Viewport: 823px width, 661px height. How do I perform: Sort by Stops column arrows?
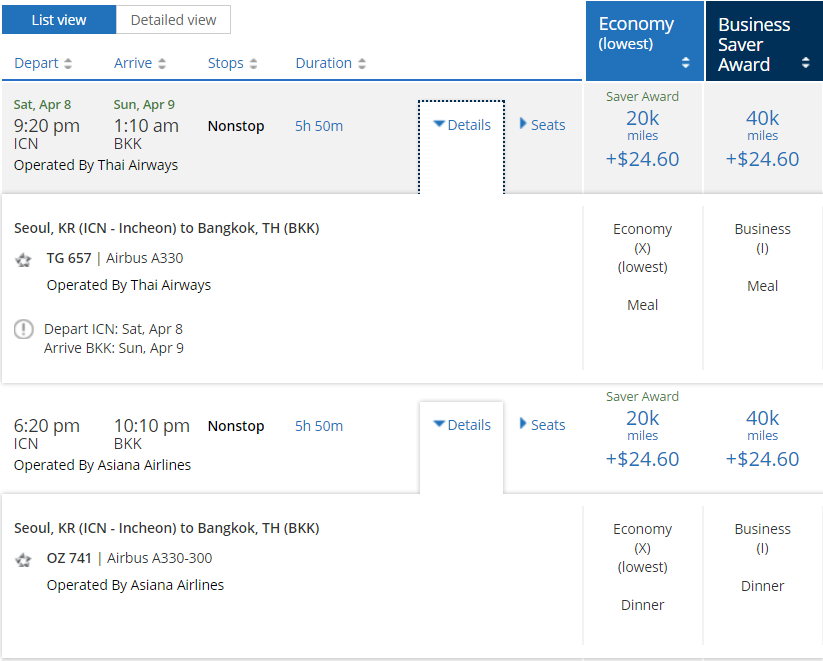click(253, 64)
